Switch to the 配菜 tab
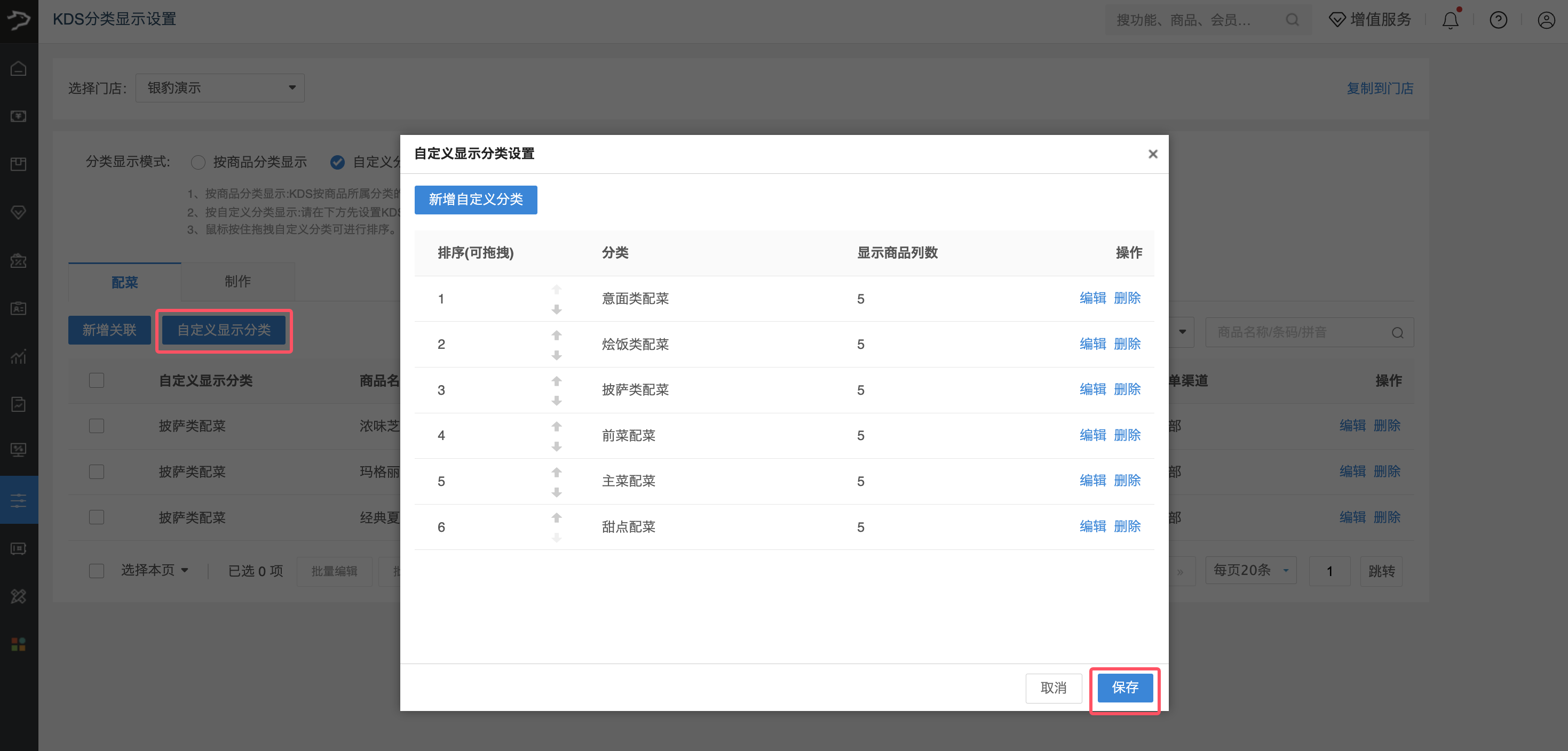Image resolution: width=1568 pixels, height=751 pixels. pos(124,282)
